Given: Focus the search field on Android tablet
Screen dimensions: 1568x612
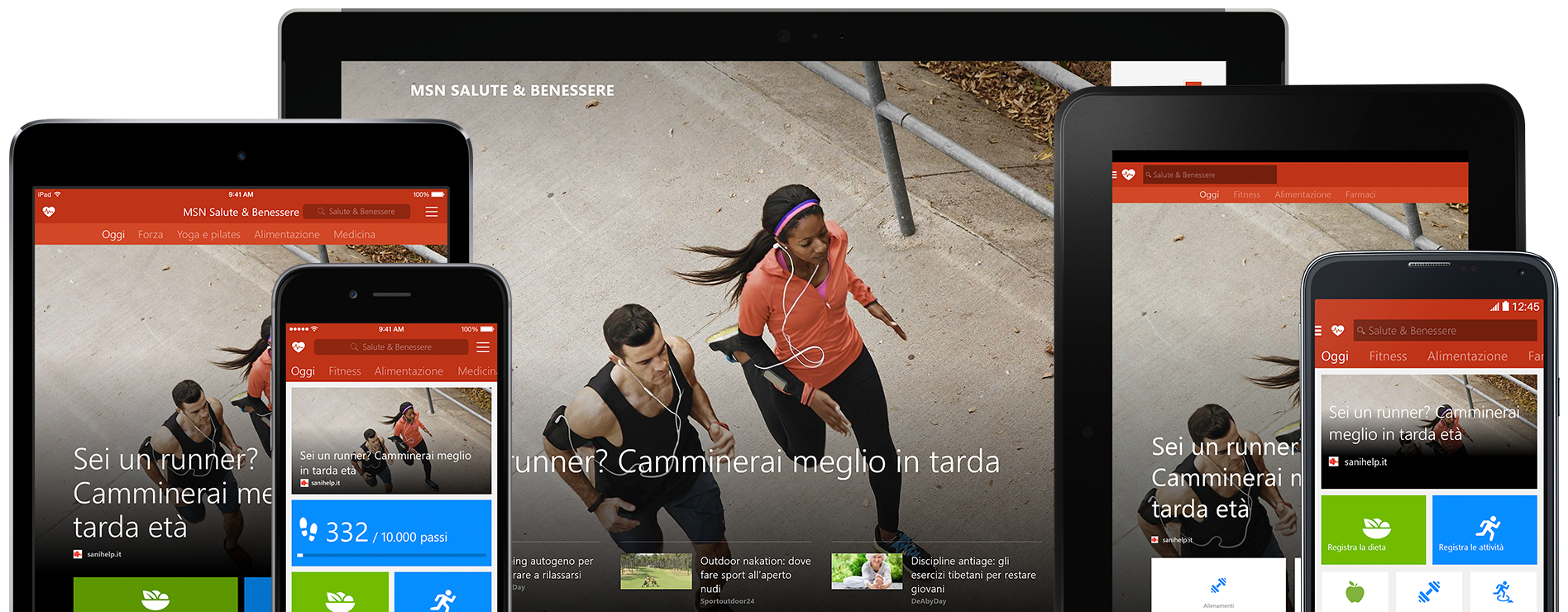Looking at the screenshot, I should coord(1210,175).
